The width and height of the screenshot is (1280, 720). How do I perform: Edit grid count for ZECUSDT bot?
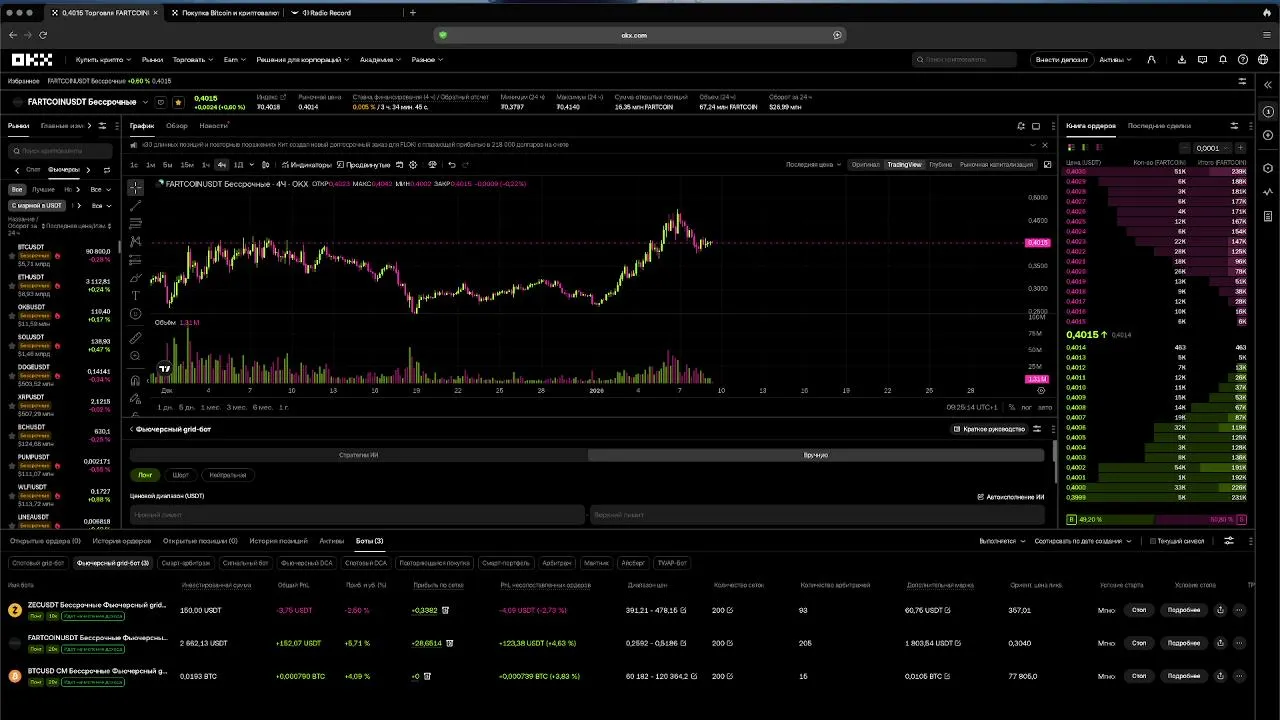click(x=729, y=610)
